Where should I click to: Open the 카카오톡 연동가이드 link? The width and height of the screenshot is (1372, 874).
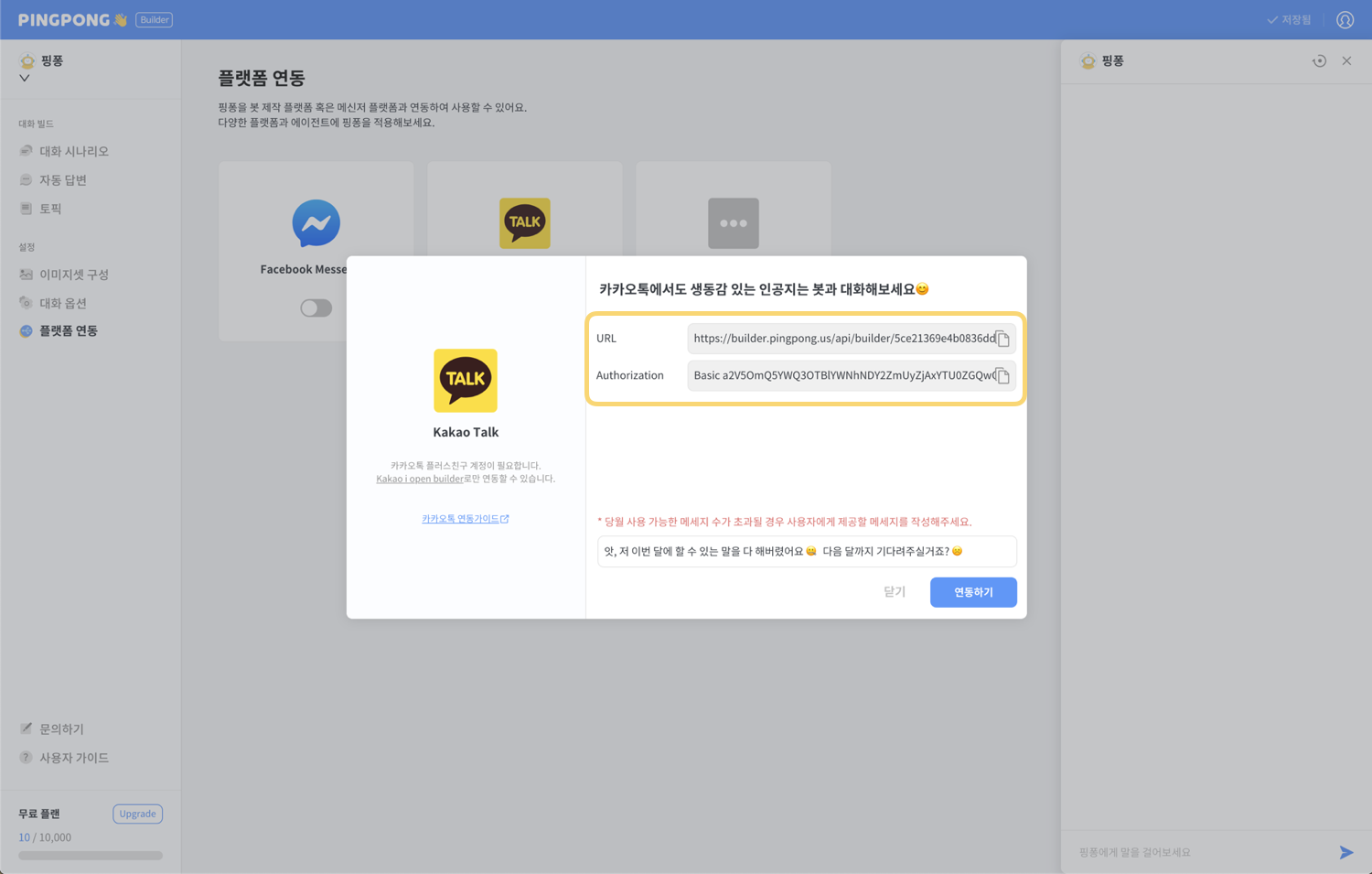465,519
